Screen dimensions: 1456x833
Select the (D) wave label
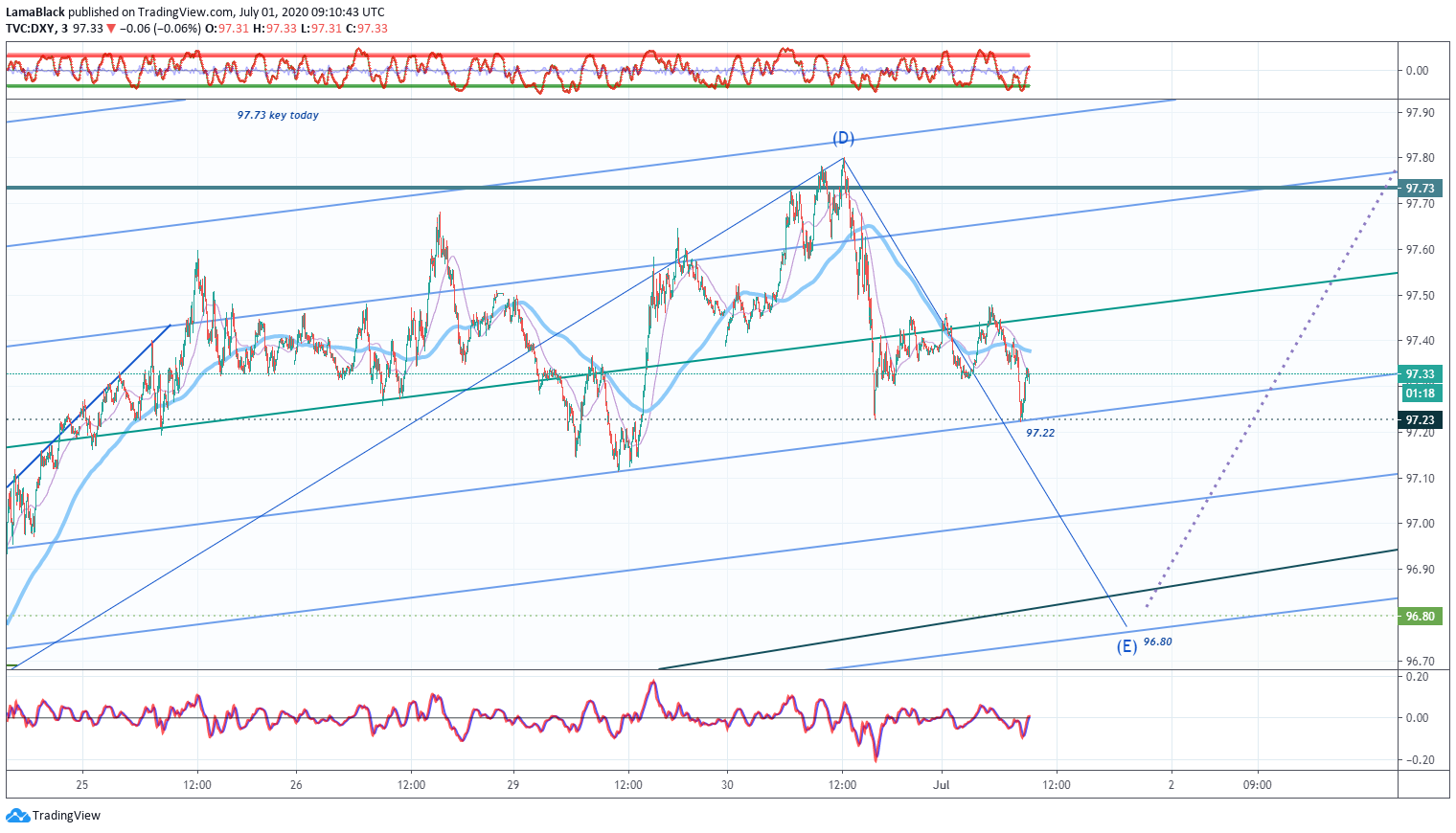pos(843,138)
